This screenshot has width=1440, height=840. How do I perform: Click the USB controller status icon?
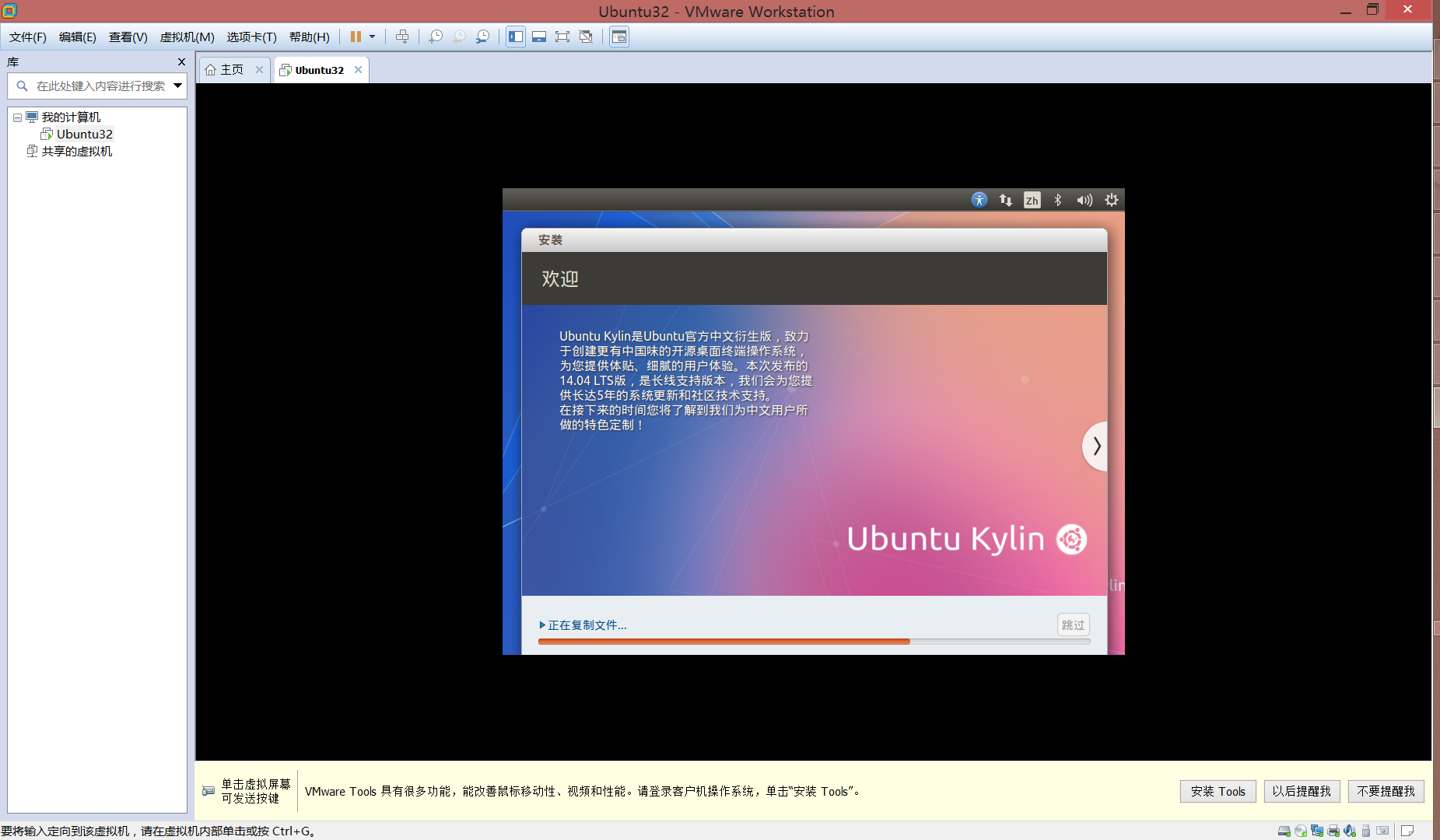pyautogui.click(x=1365, y=831)
